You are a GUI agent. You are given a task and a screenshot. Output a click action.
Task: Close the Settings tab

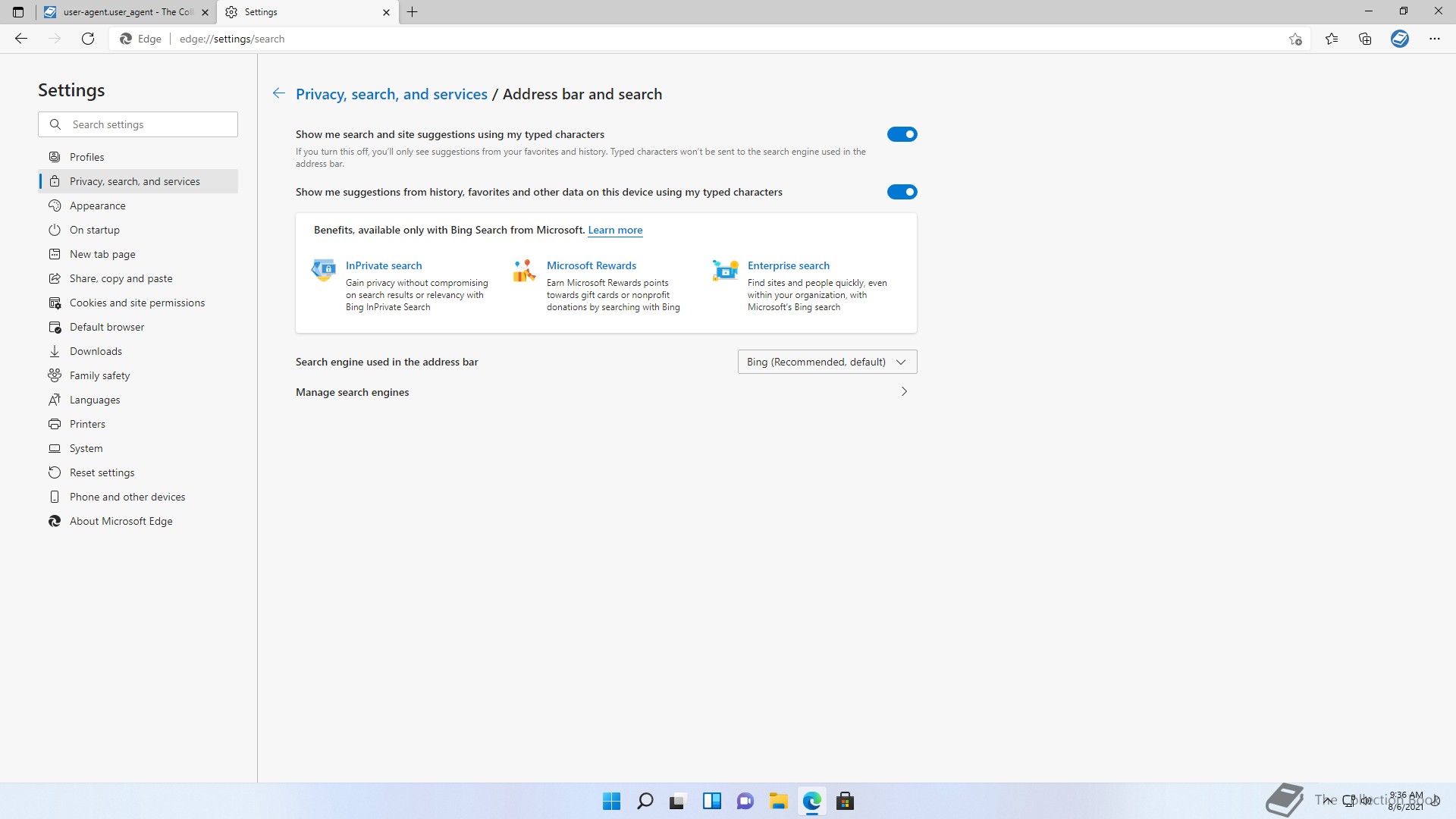(x=386, y=12)
